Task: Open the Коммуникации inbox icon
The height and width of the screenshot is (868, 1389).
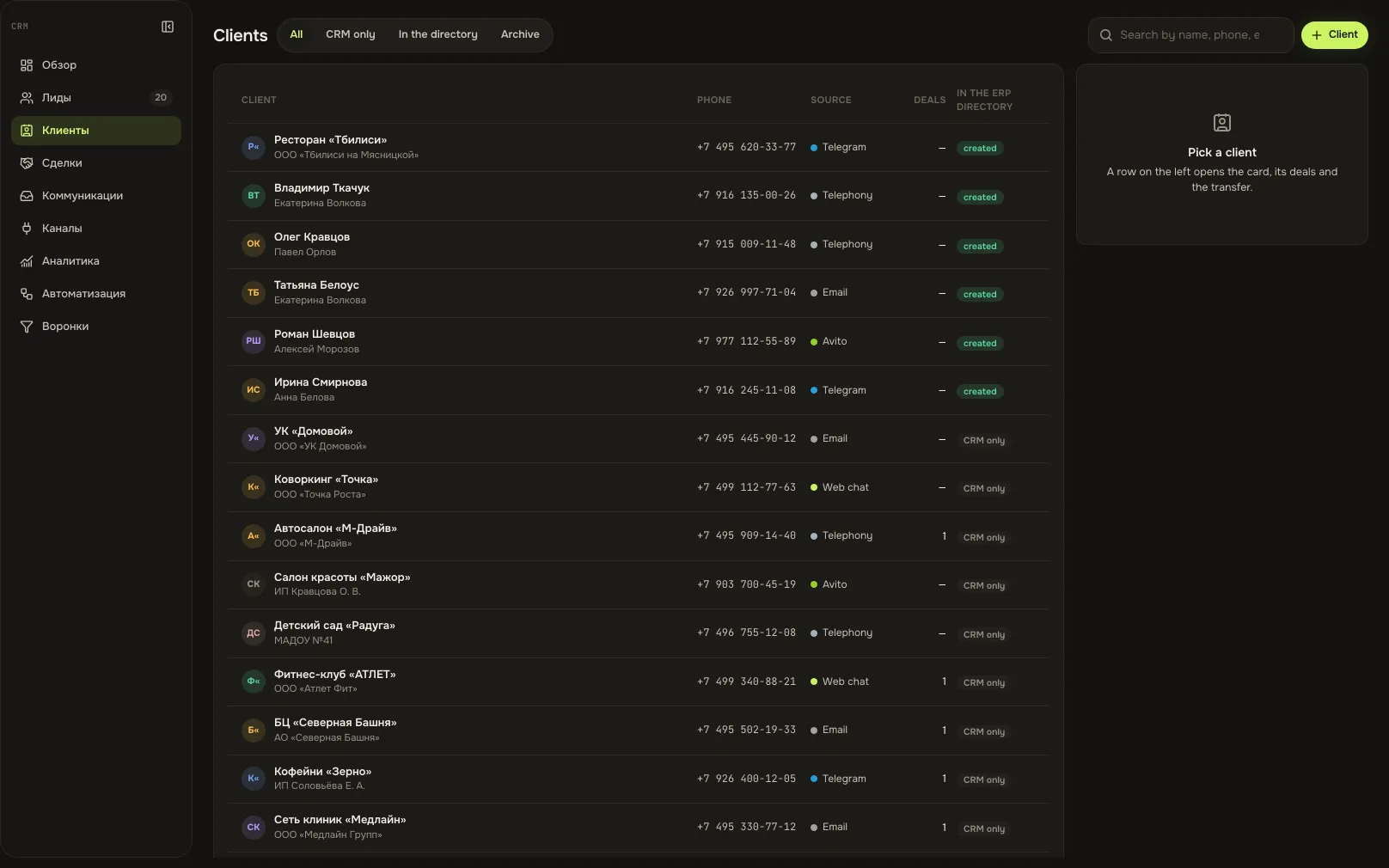Action: coord(27,196)
